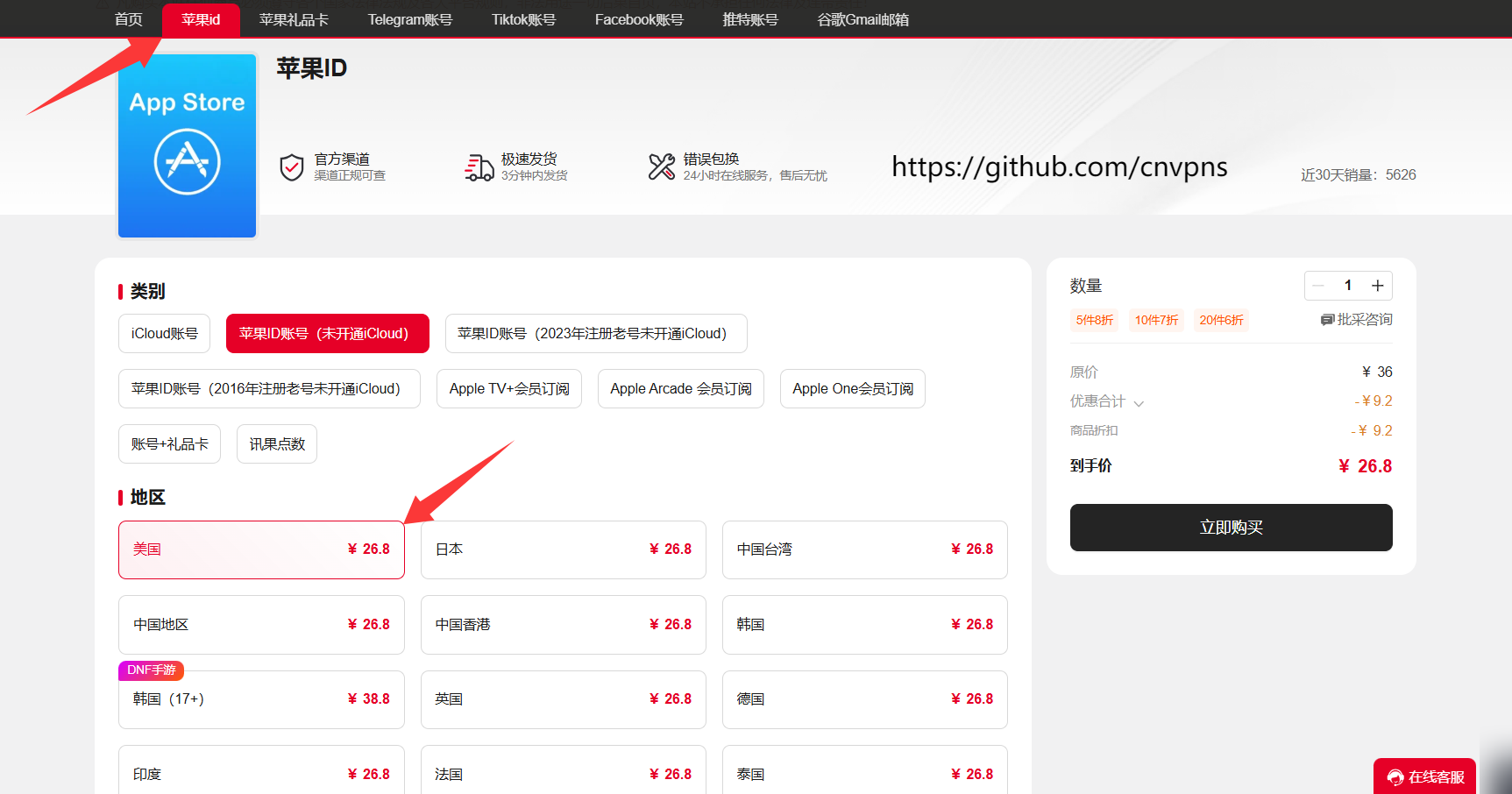This screenshot has width=1512, height=794.
Task: Select the 泰国 region card
Action: [x=865, y=770]
